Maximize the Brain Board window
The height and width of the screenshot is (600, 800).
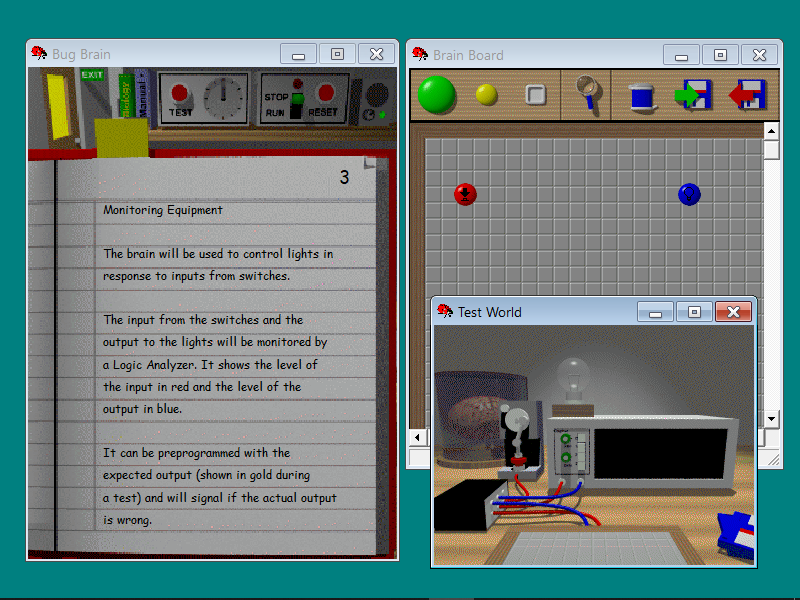pyautogui.click(x=720, y=55)
